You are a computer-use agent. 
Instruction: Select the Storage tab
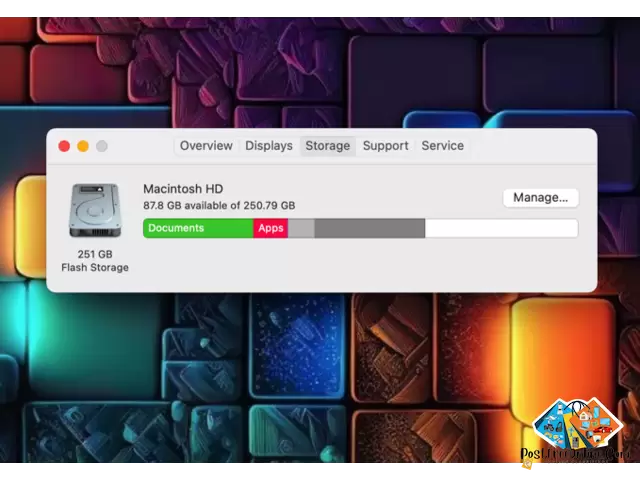[328, 146]
